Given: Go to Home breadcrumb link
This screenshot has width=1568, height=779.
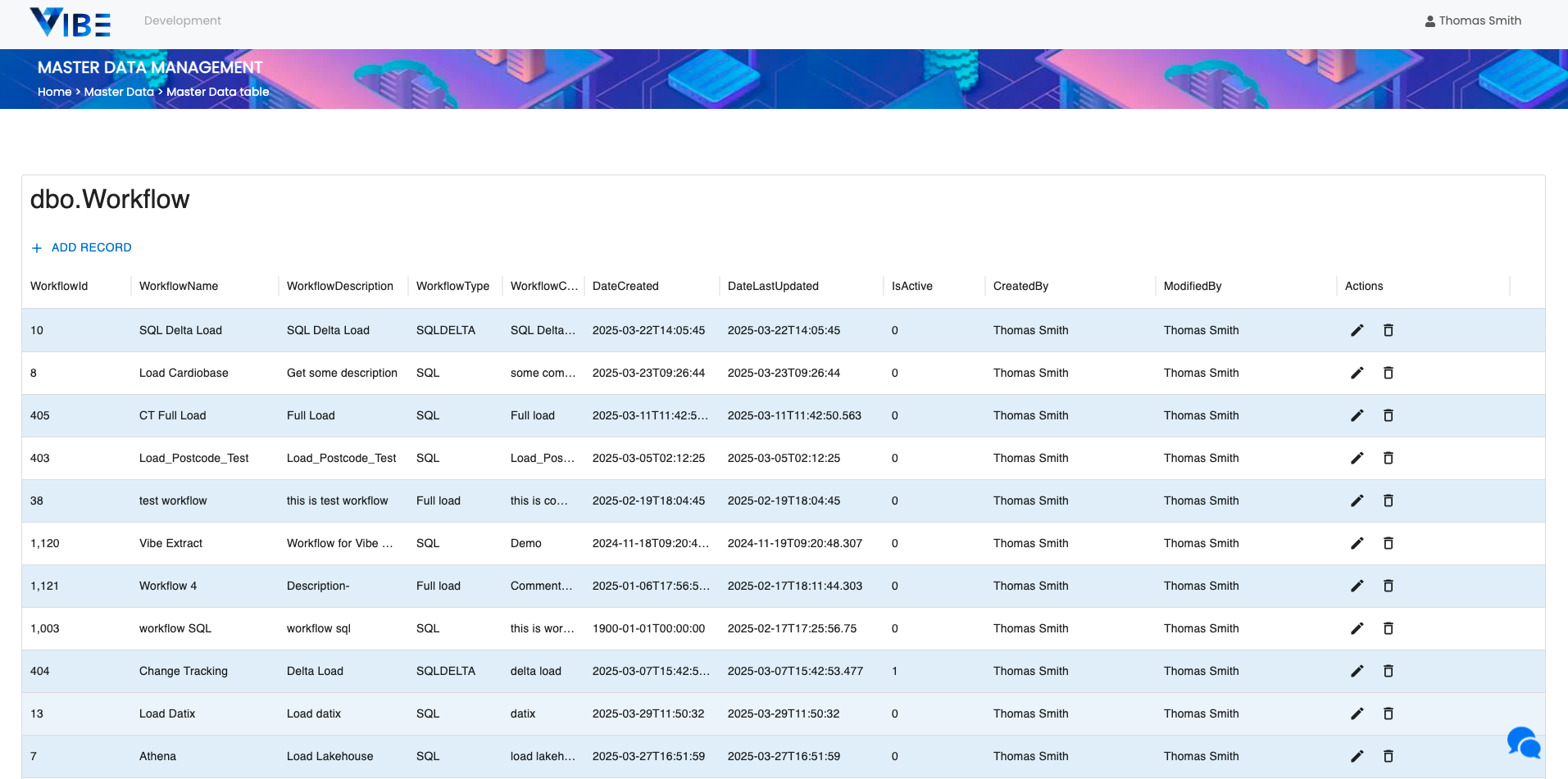Looking at the screenshot, I should [54, 92].
